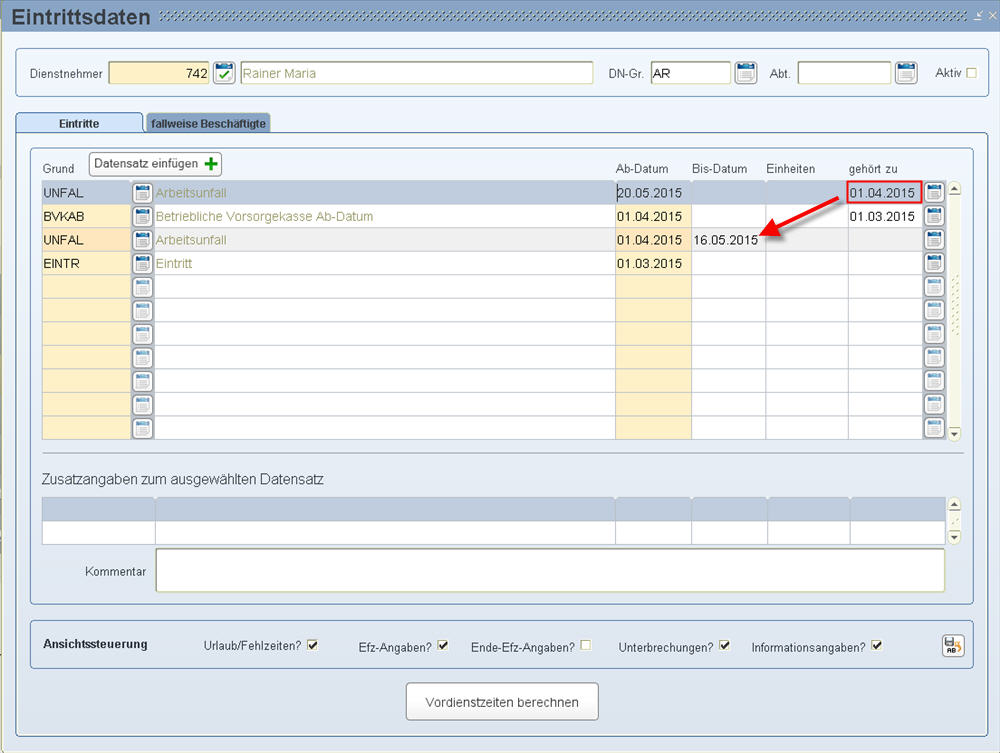The width and height of the screenshot is (1000, 753).
Task: Click down arrow of Zusatzangaben scrollbar
Action: pyautogui.click(x=954, y=537)
